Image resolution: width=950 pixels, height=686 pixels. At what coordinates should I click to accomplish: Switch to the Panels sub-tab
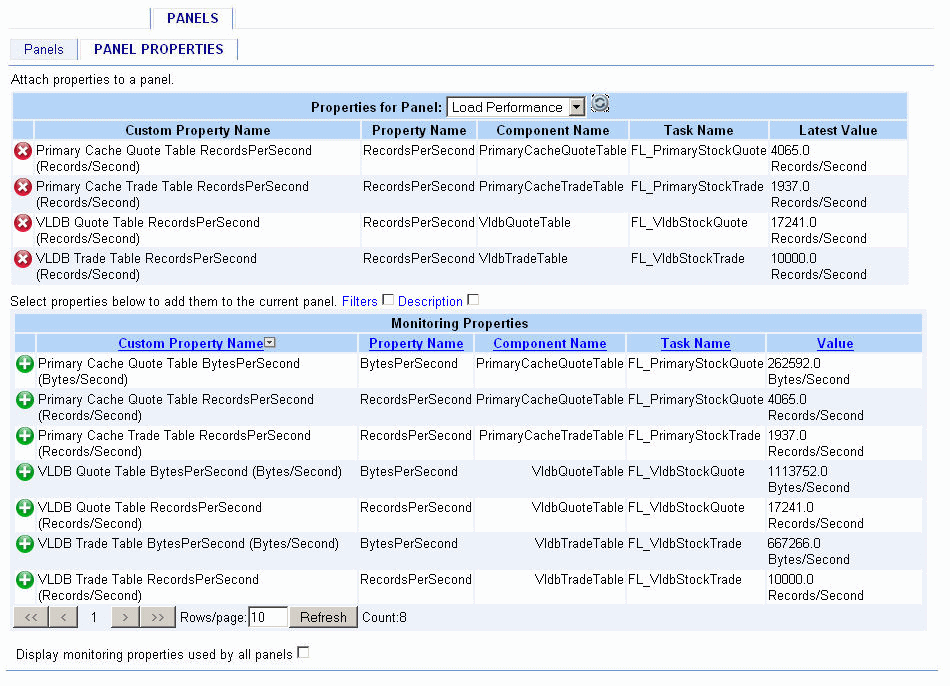point(44,50)
